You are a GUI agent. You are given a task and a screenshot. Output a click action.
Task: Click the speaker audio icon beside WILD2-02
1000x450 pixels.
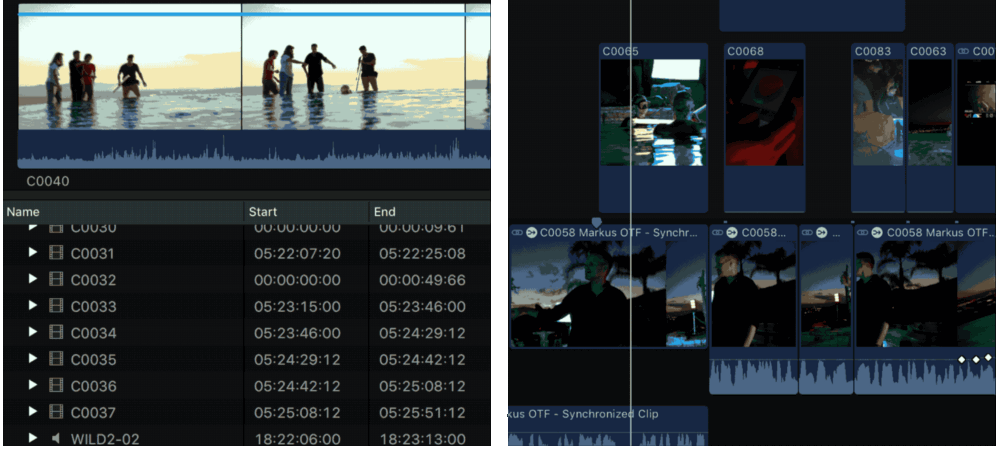tap(56, 439)
